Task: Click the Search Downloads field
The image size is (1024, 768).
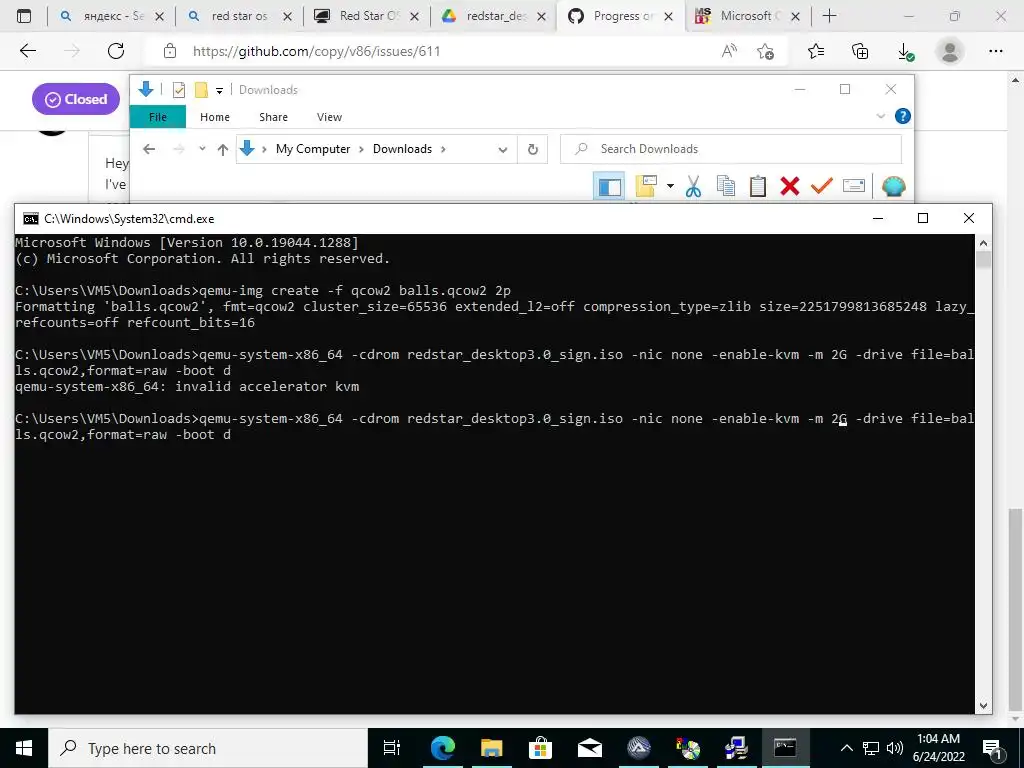Action: [x=731, y=149]
